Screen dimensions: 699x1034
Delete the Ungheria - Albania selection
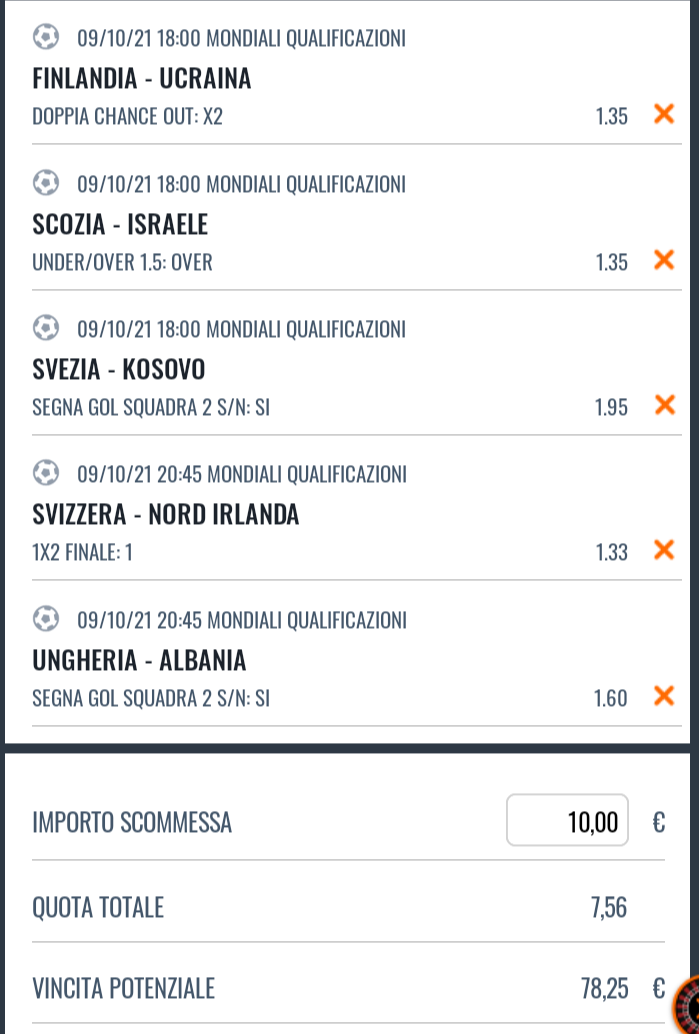pyautogui.click(x=664, y=696)
